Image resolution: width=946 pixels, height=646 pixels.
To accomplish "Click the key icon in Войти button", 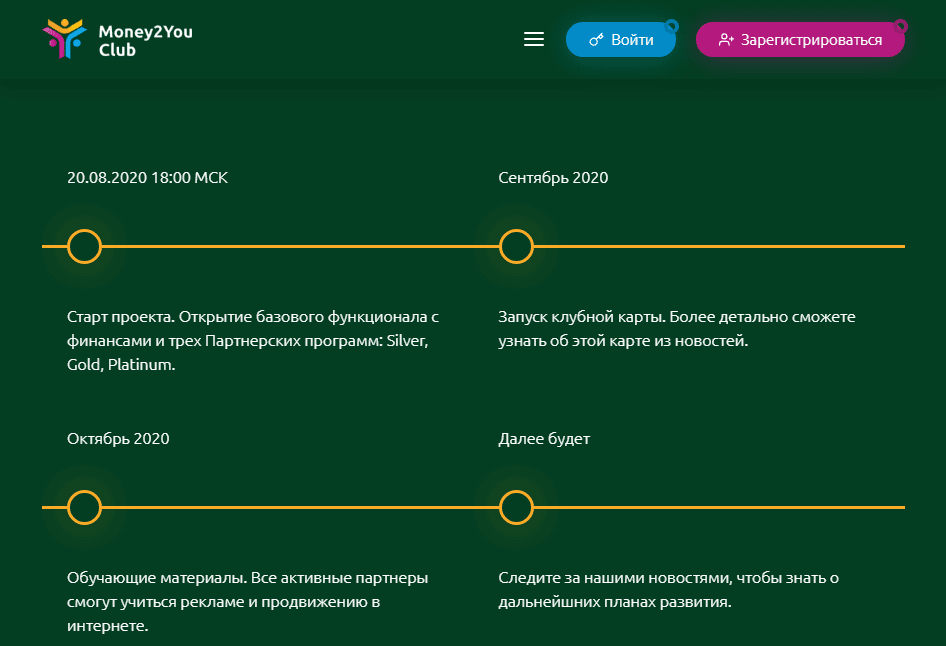I will pos(596,40).
